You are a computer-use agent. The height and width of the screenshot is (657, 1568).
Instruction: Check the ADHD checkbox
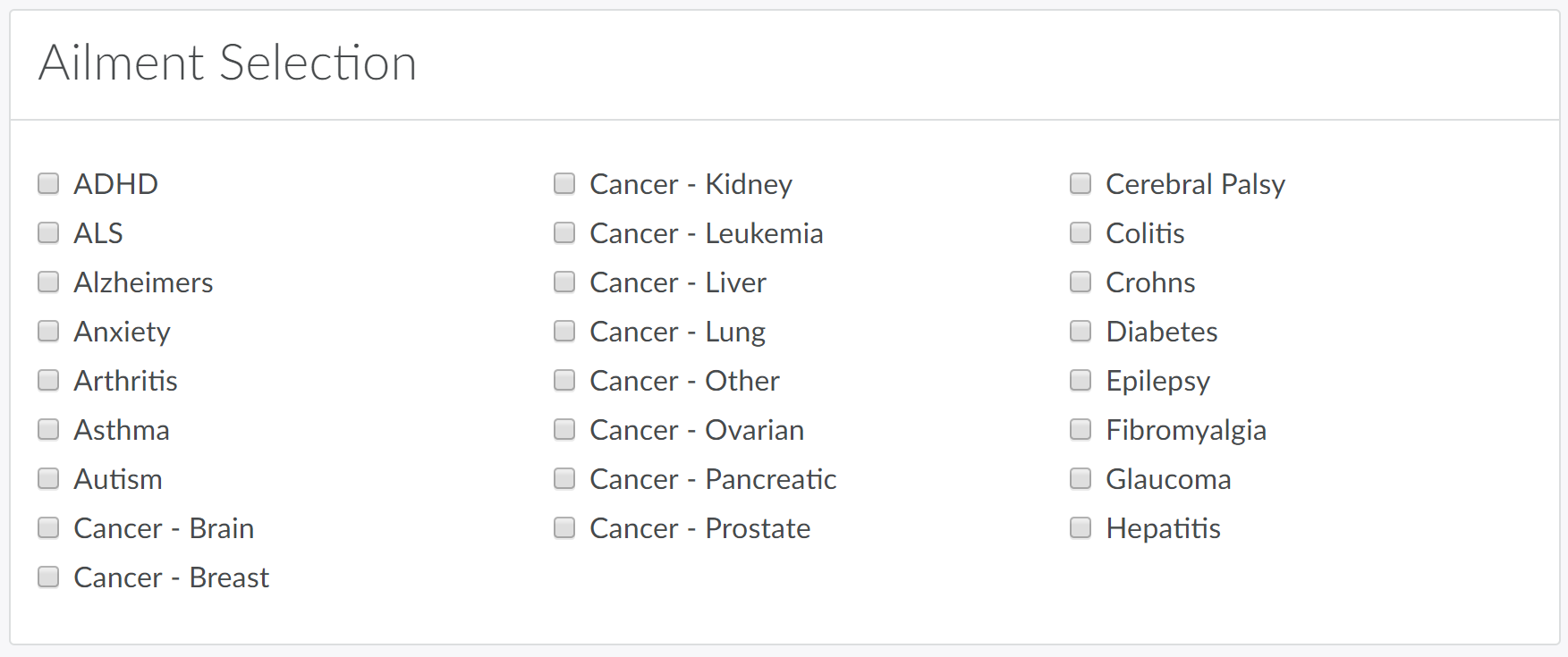(x=48, y=183)
